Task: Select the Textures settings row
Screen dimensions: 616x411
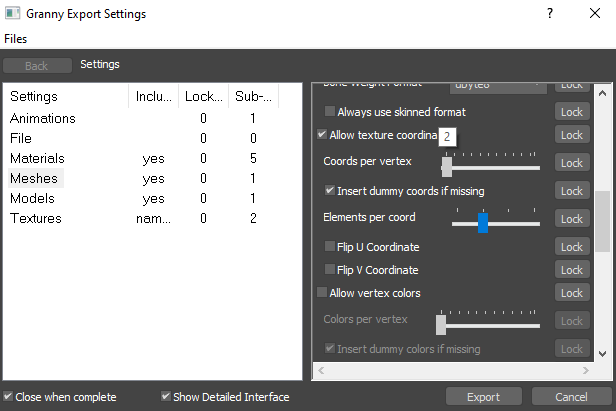Action: (36, 218)
